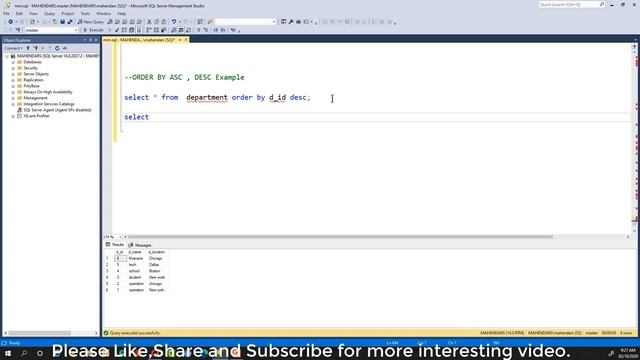Click the Comment out selected lines icon
640x360 pixels.
198,30
